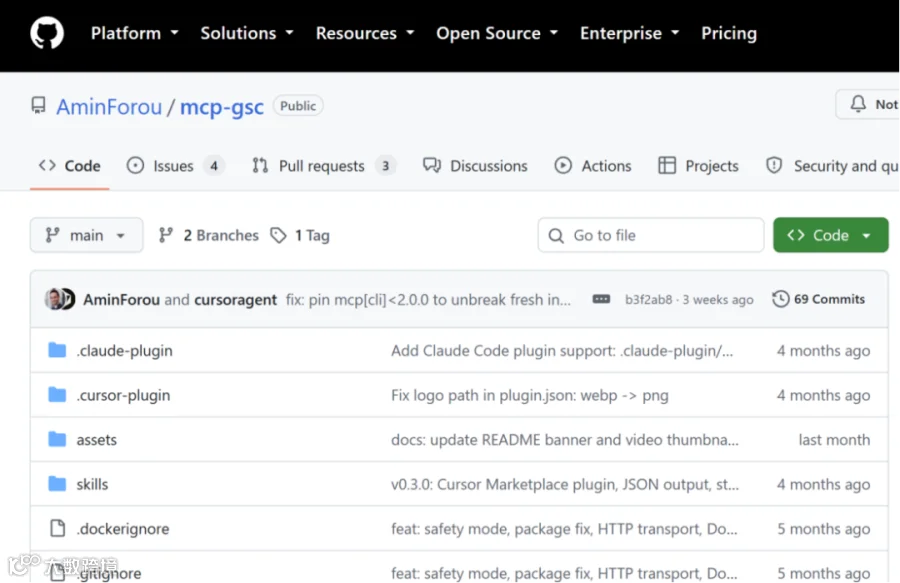Click 'last month' in assets row
Viewport: 900px width, 583px height.
click(835, 440)
